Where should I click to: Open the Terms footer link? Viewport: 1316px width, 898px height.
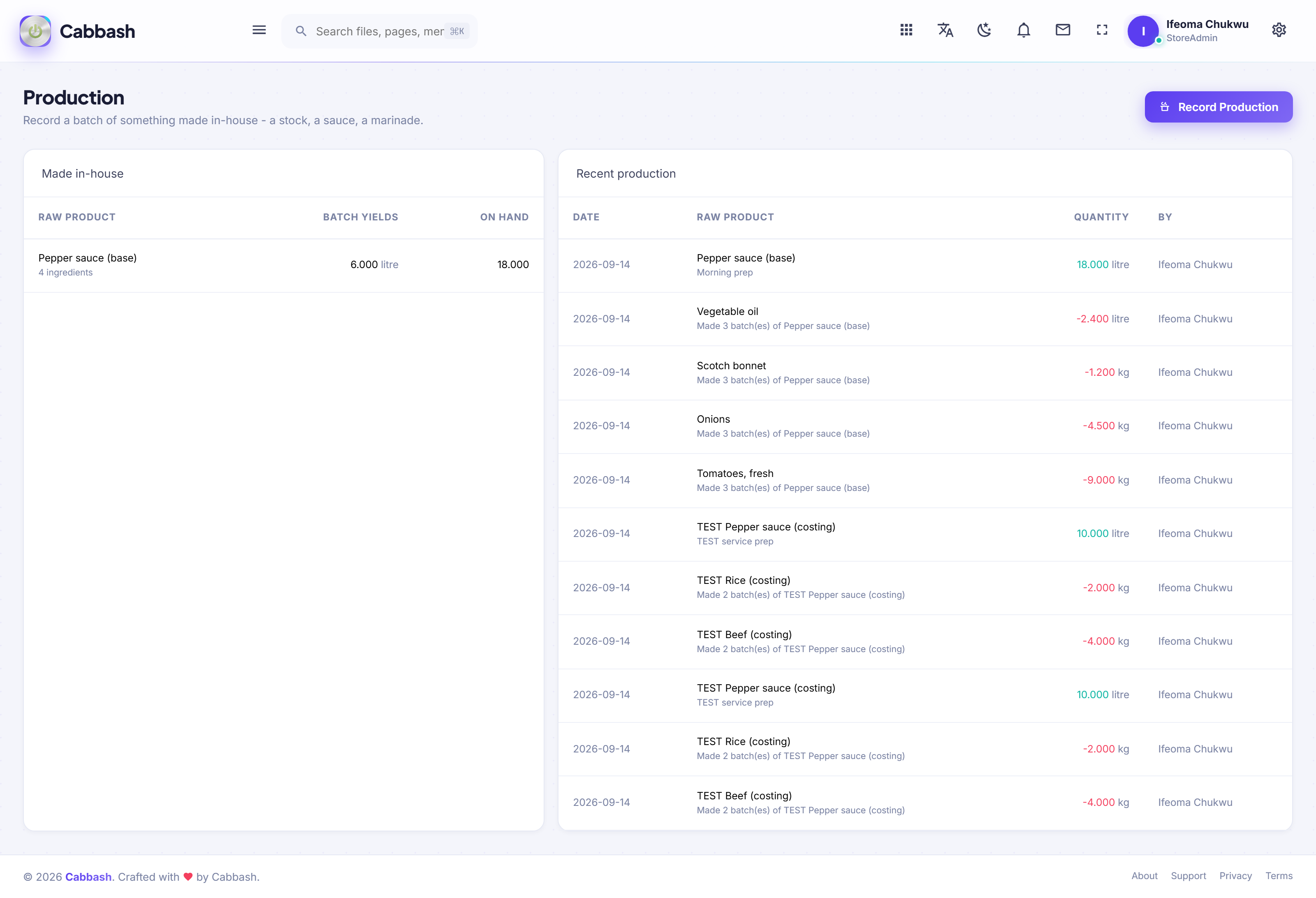[1279, 876]
